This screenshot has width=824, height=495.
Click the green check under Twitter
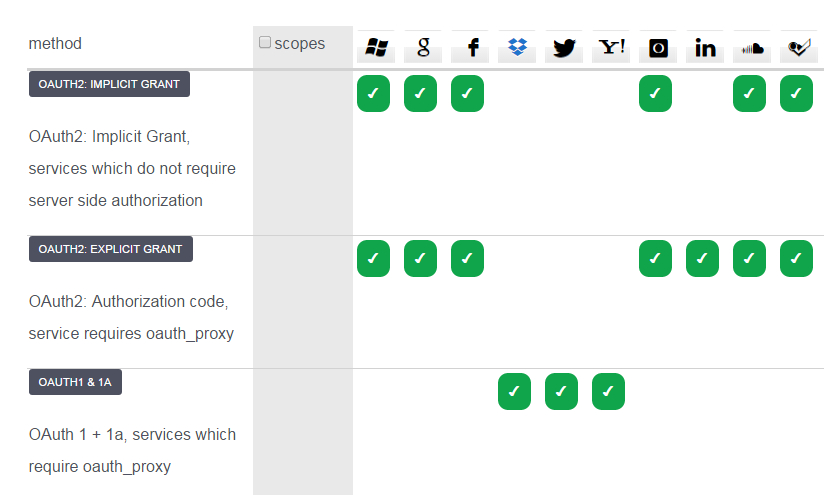[561, 392]
